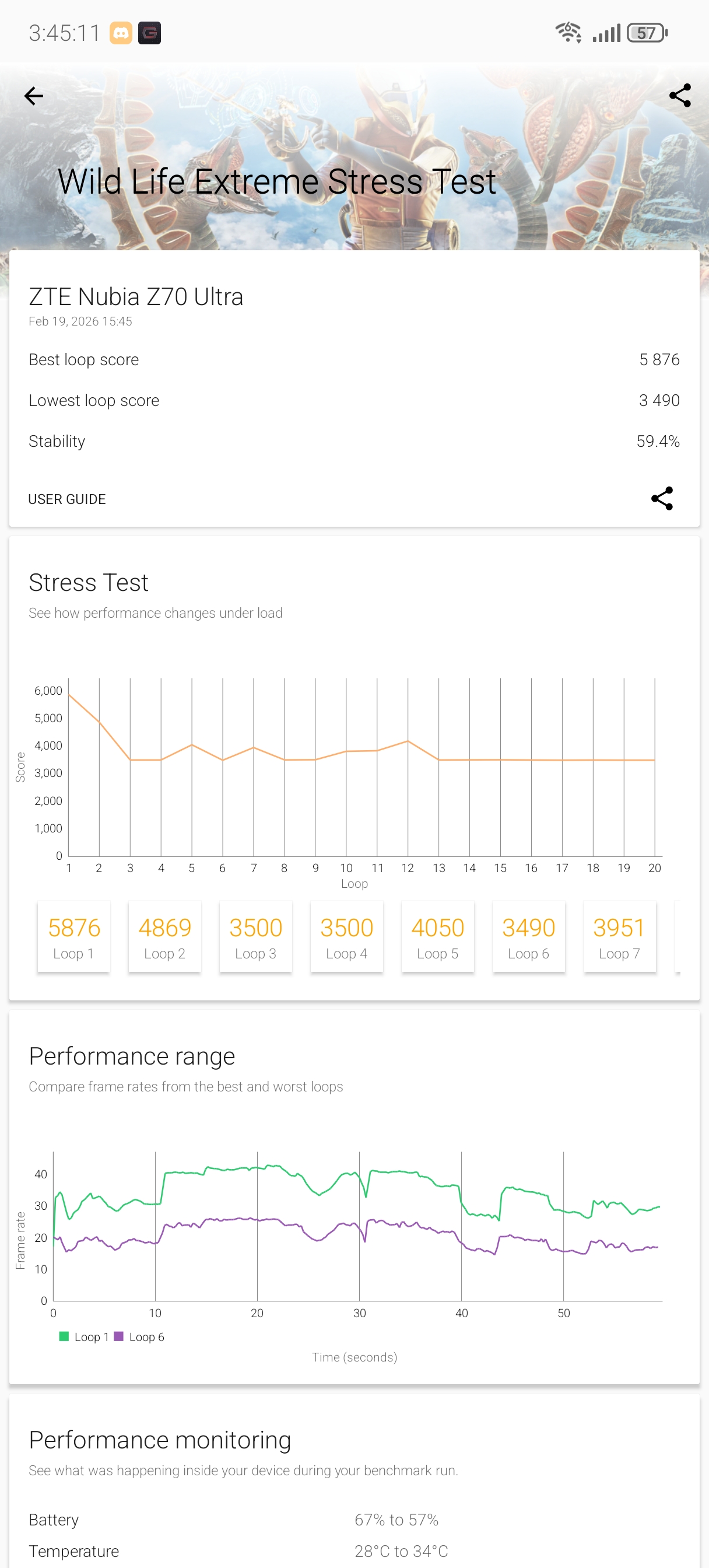Tap the share icon in the header
This screenshot has width=709, height=1568.
point(679,96)
